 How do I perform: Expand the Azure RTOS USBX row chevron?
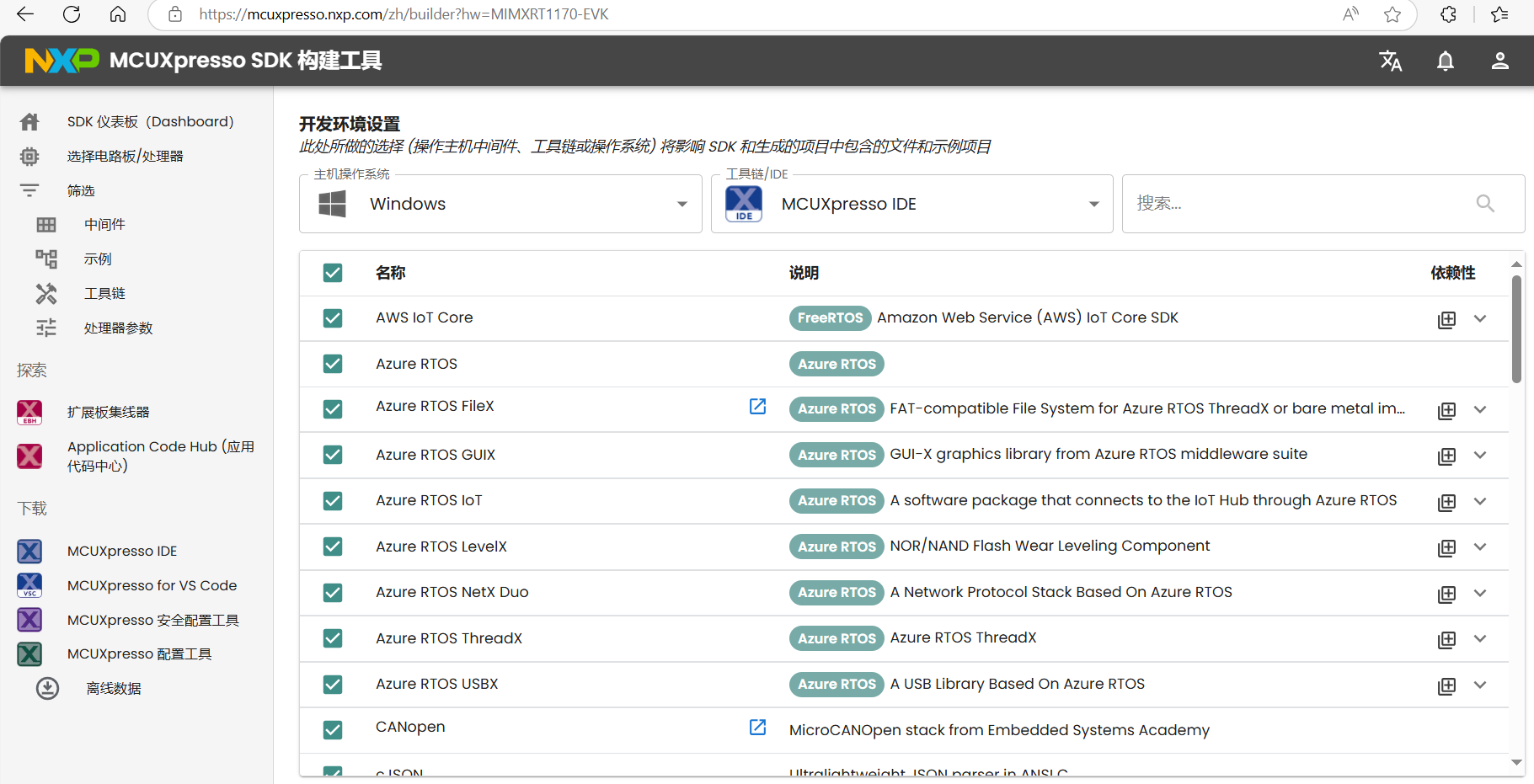tap(1480, 685)
